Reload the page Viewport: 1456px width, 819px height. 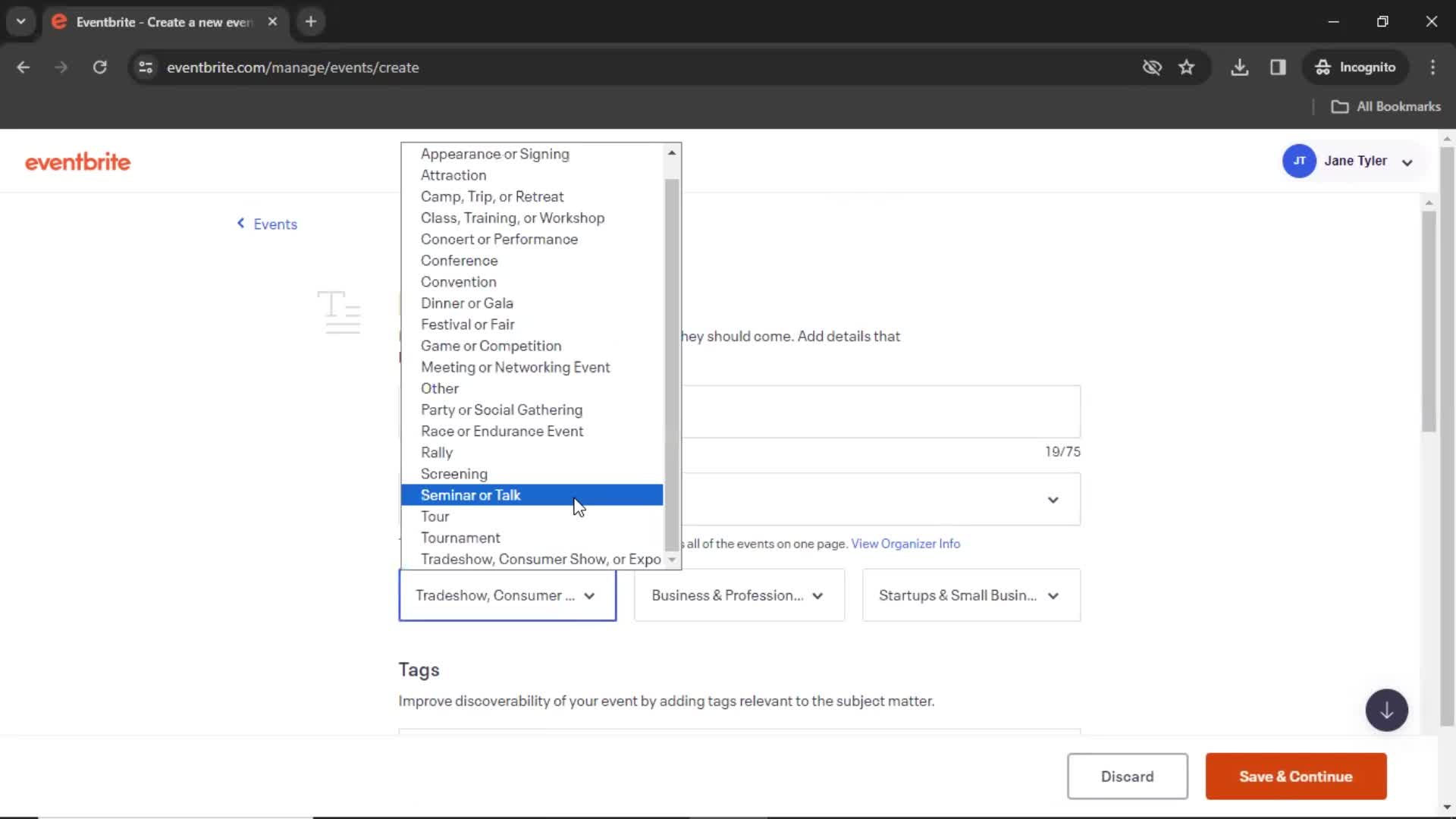click(99, 67)
